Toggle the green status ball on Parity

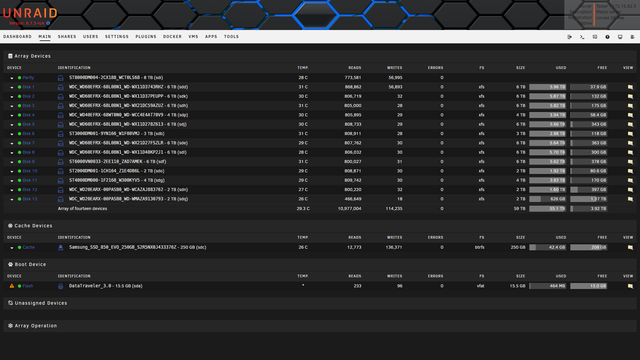(x=19, y=78)
